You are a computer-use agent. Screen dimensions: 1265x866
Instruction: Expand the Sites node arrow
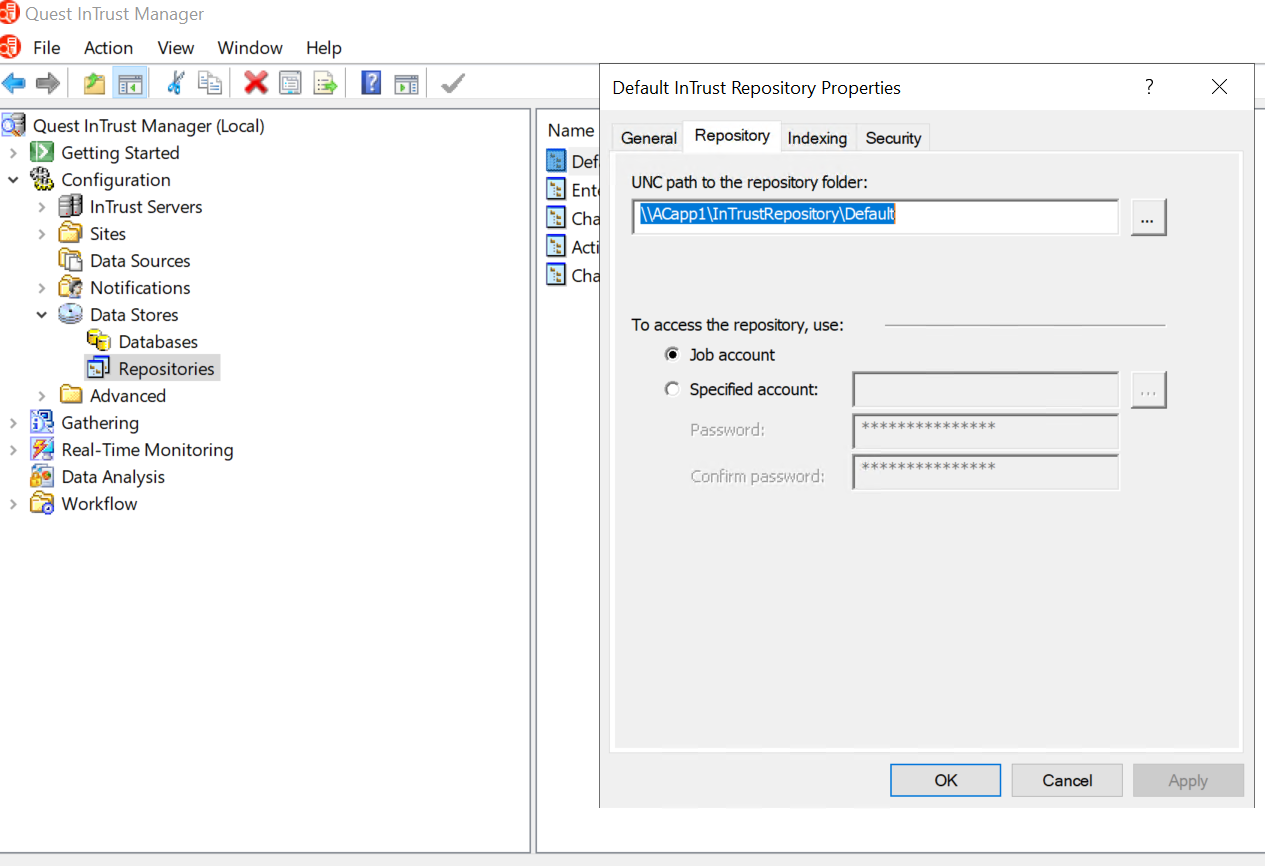(42, 234)
